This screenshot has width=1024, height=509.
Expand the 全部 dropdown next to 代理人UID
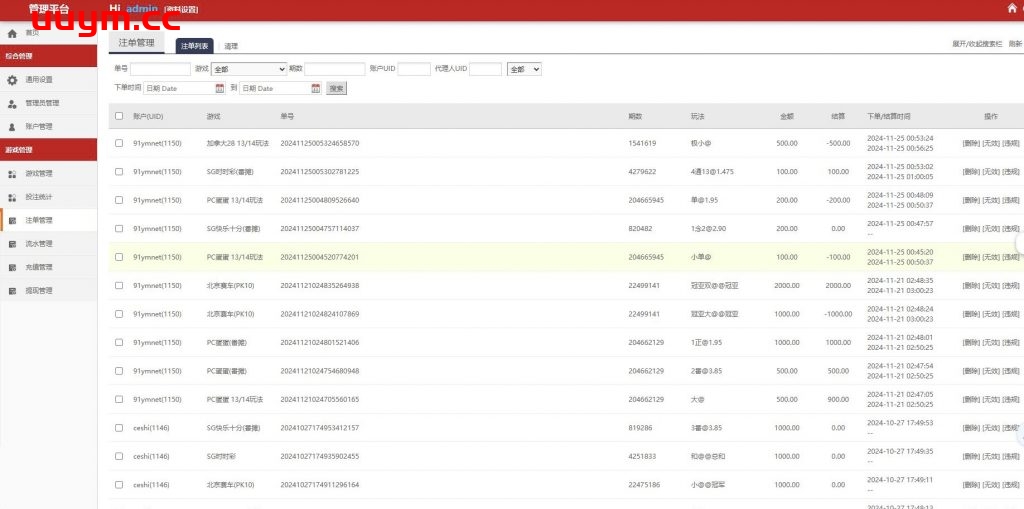524,69
